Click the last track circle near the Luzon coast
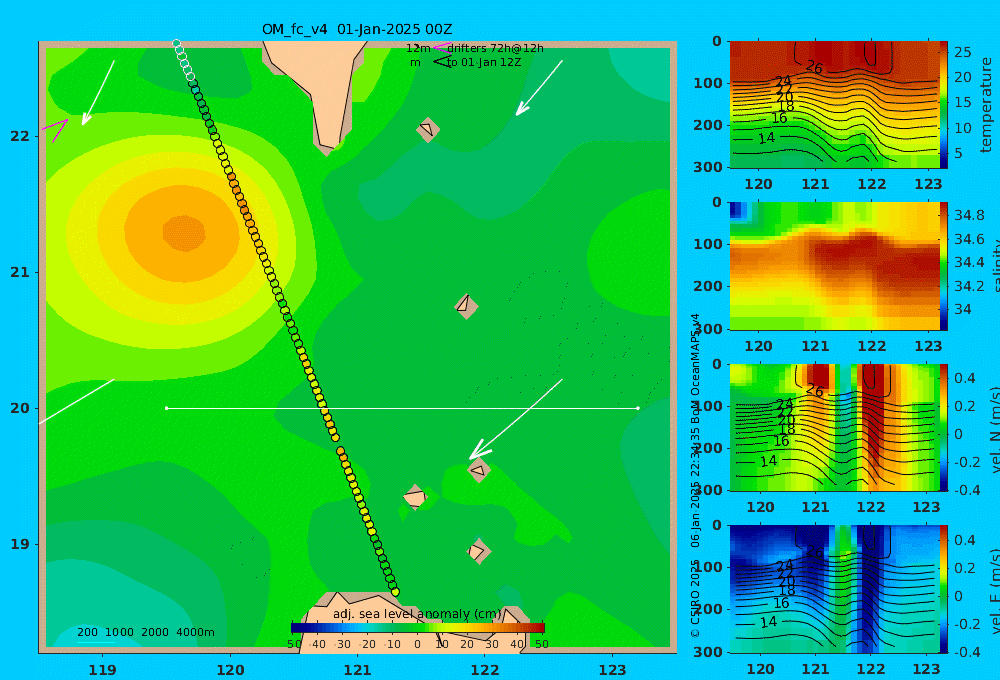 pyautogui.click(x=395, y=592)
